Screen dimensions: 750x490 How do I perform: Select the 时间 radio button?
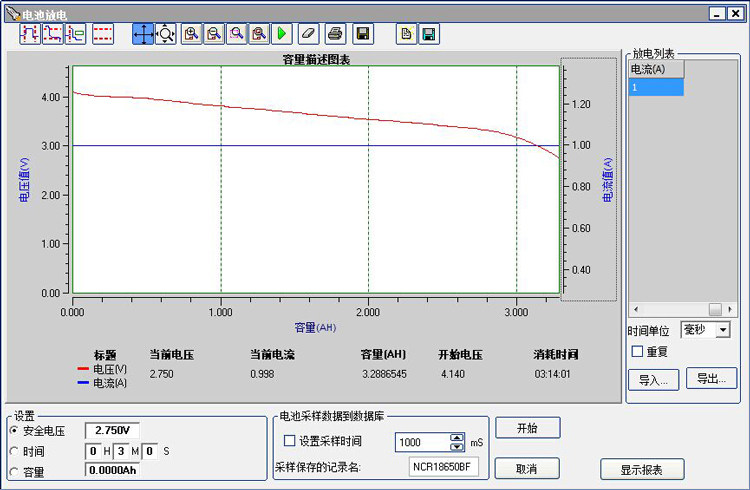[13, 452]
